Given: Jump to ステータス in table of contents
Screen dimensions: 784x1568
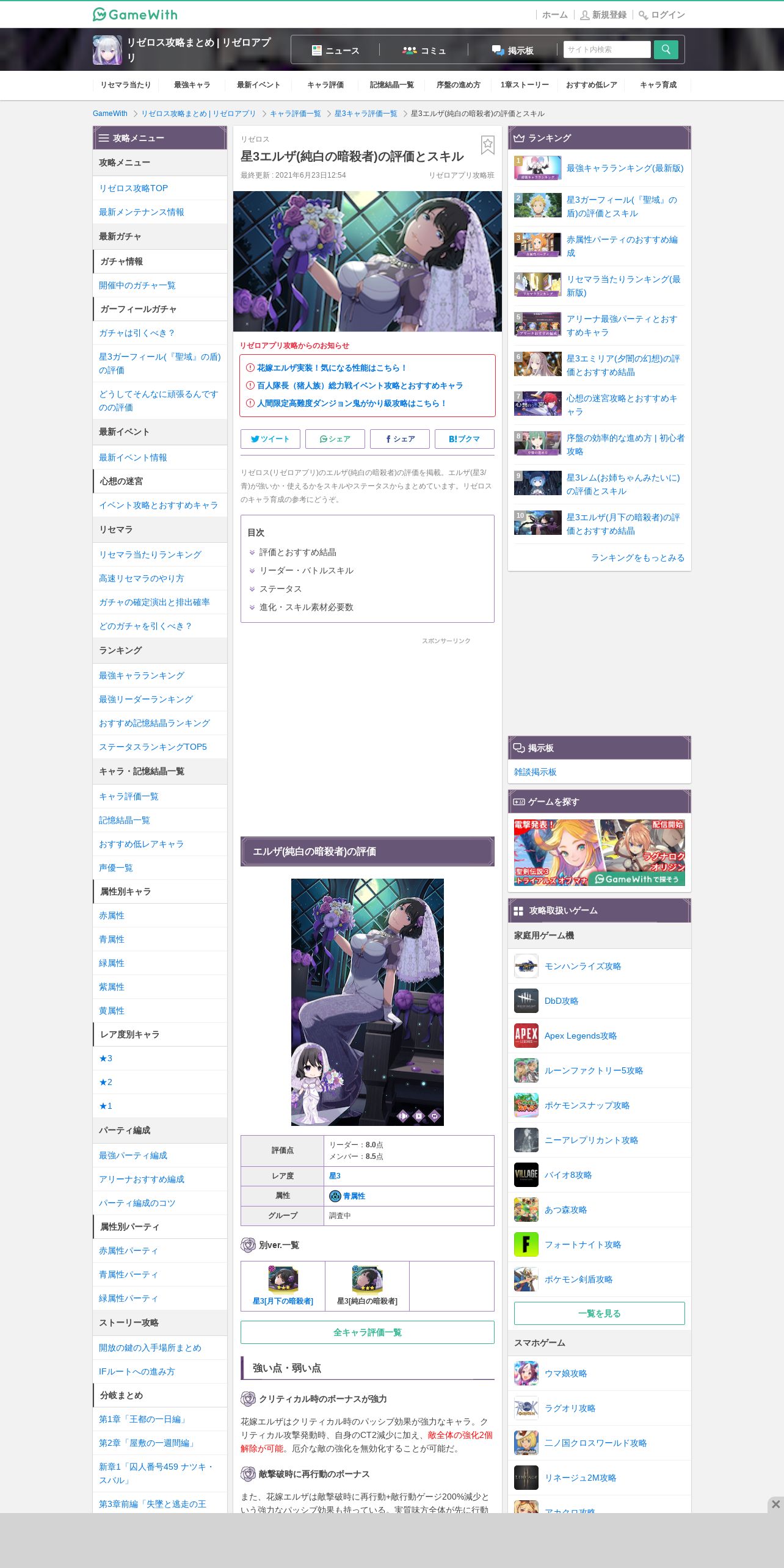Looking at the screenshot, I should [x=281, y=589].
